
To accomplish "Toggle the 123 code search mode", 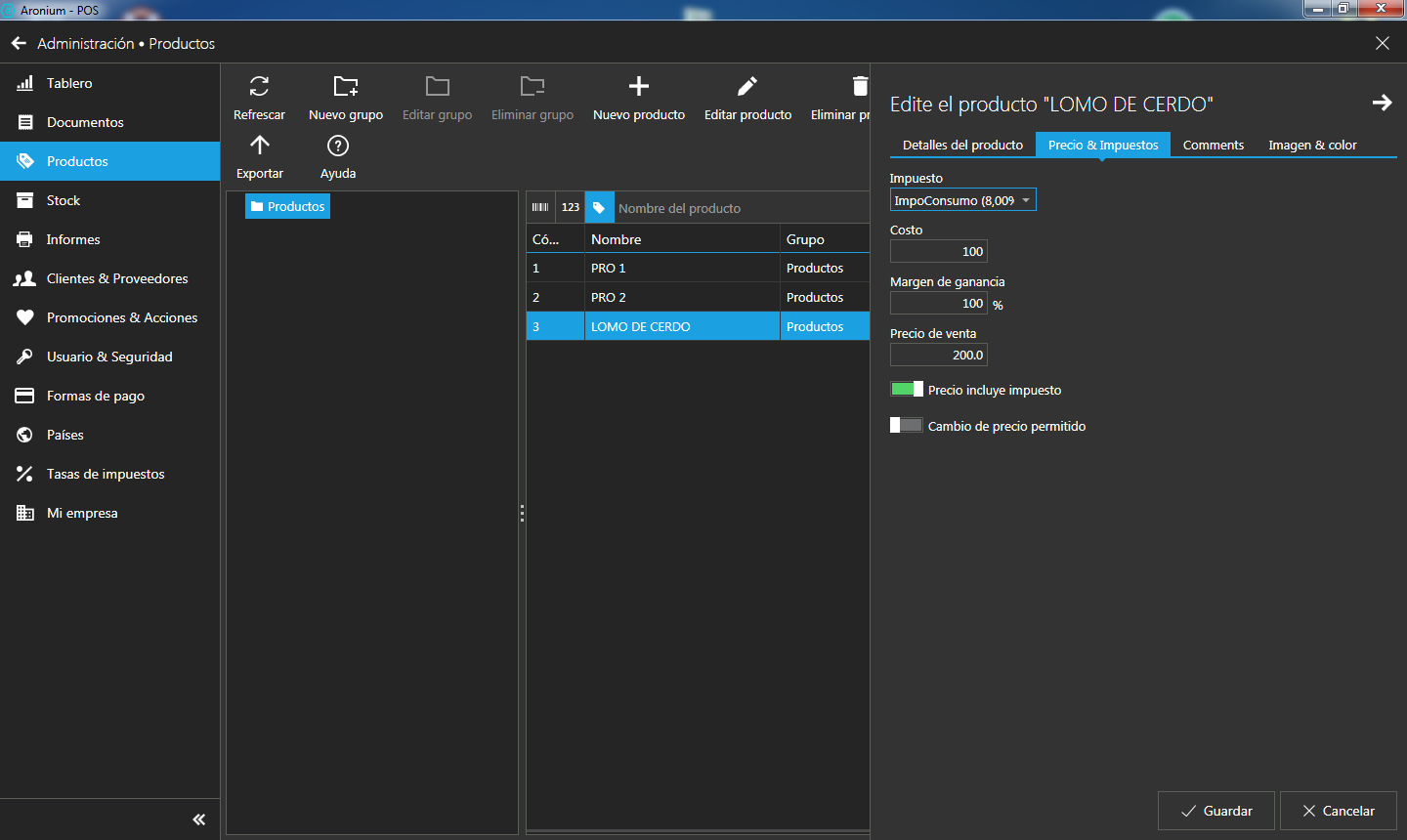I will click(x=571, y=207).
